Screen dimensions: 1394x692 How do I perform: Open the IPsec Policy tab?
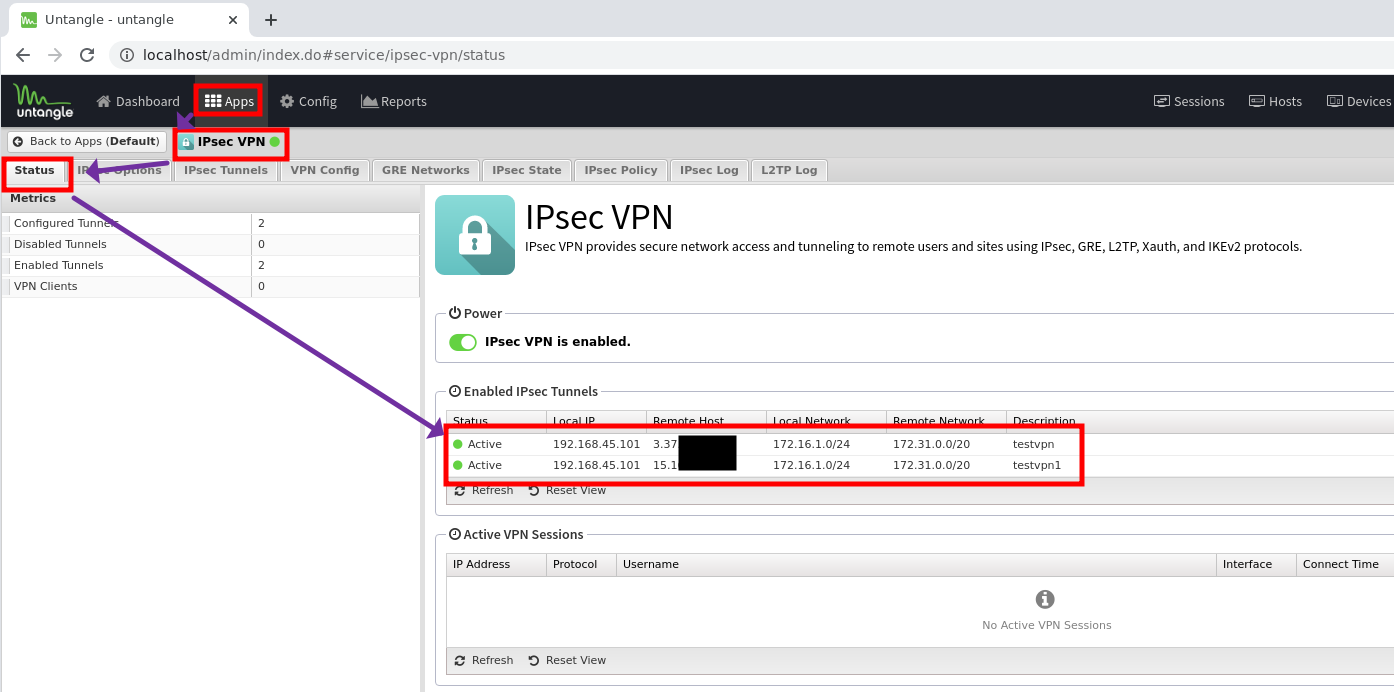click(621, 170)
